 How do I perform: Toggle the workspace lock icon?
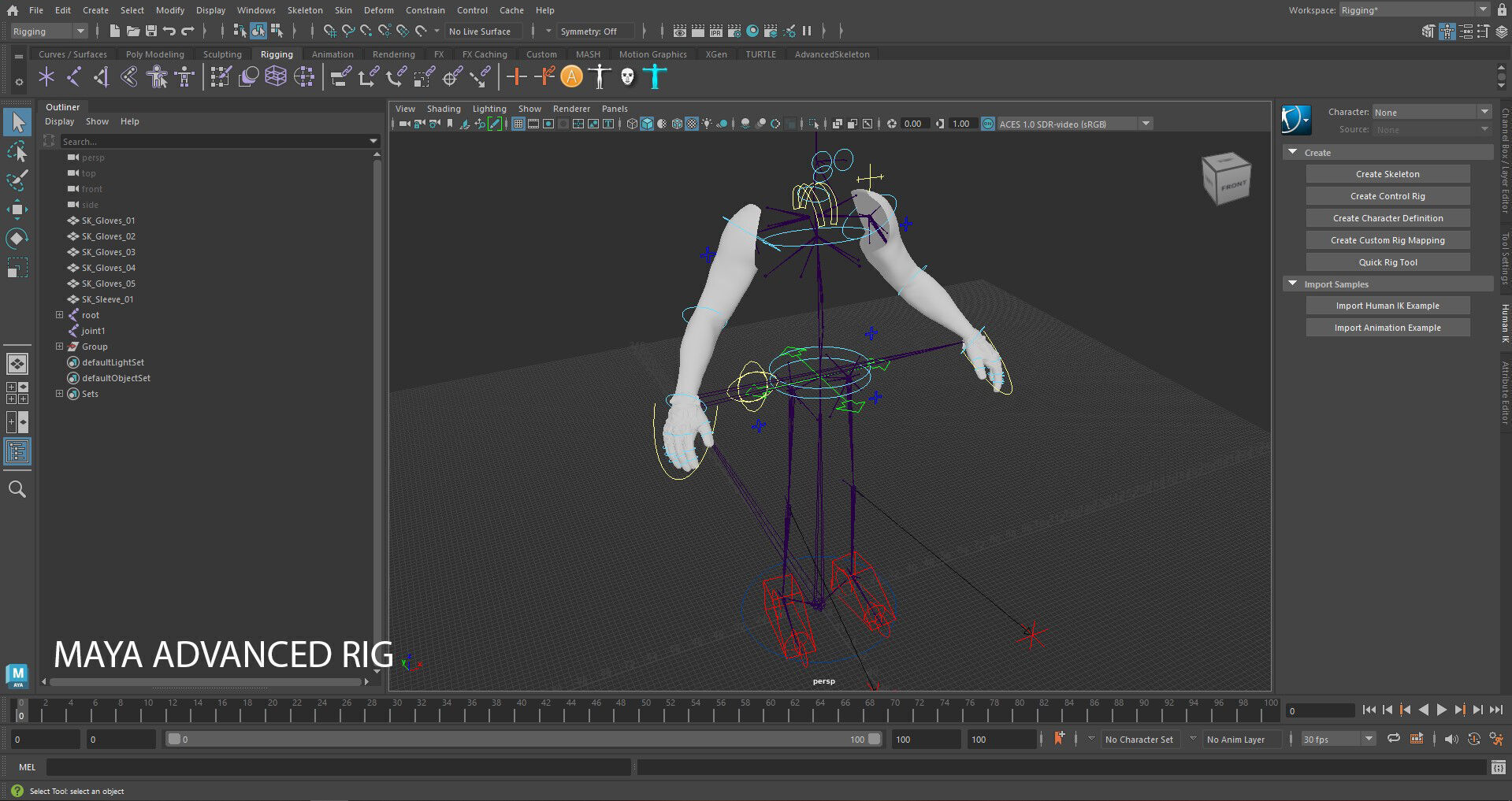pos(1502,10)
